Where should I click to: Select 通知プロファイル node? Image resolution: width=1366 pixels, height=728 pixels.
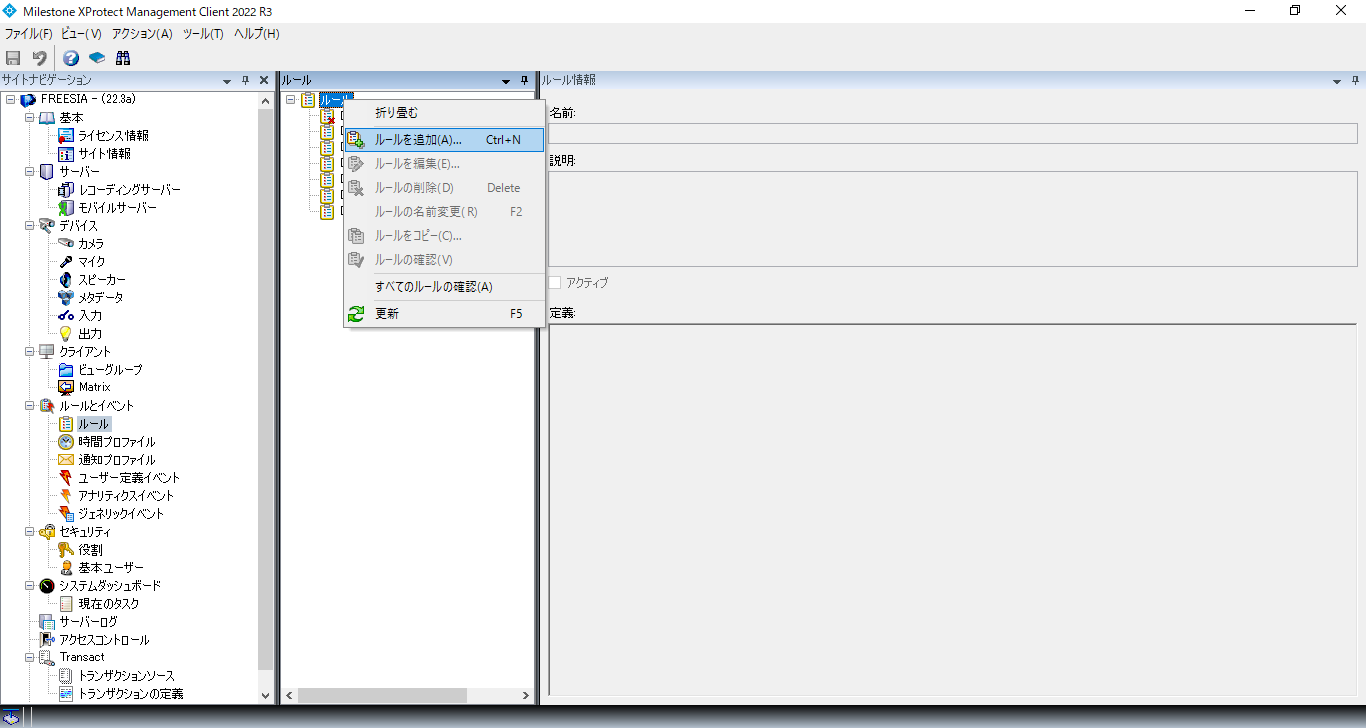click(117, 460)
